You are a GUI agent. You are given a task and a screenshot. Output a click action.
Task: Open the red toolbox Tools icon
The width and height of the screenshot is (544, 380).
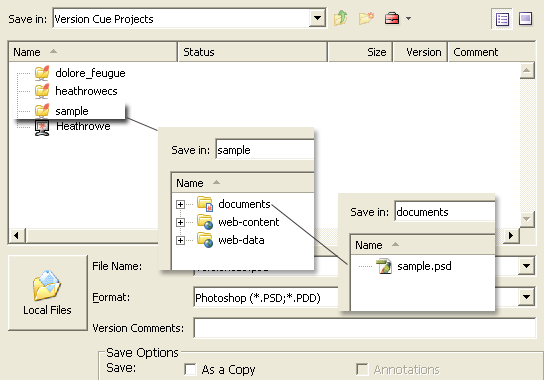click(392, 18)
